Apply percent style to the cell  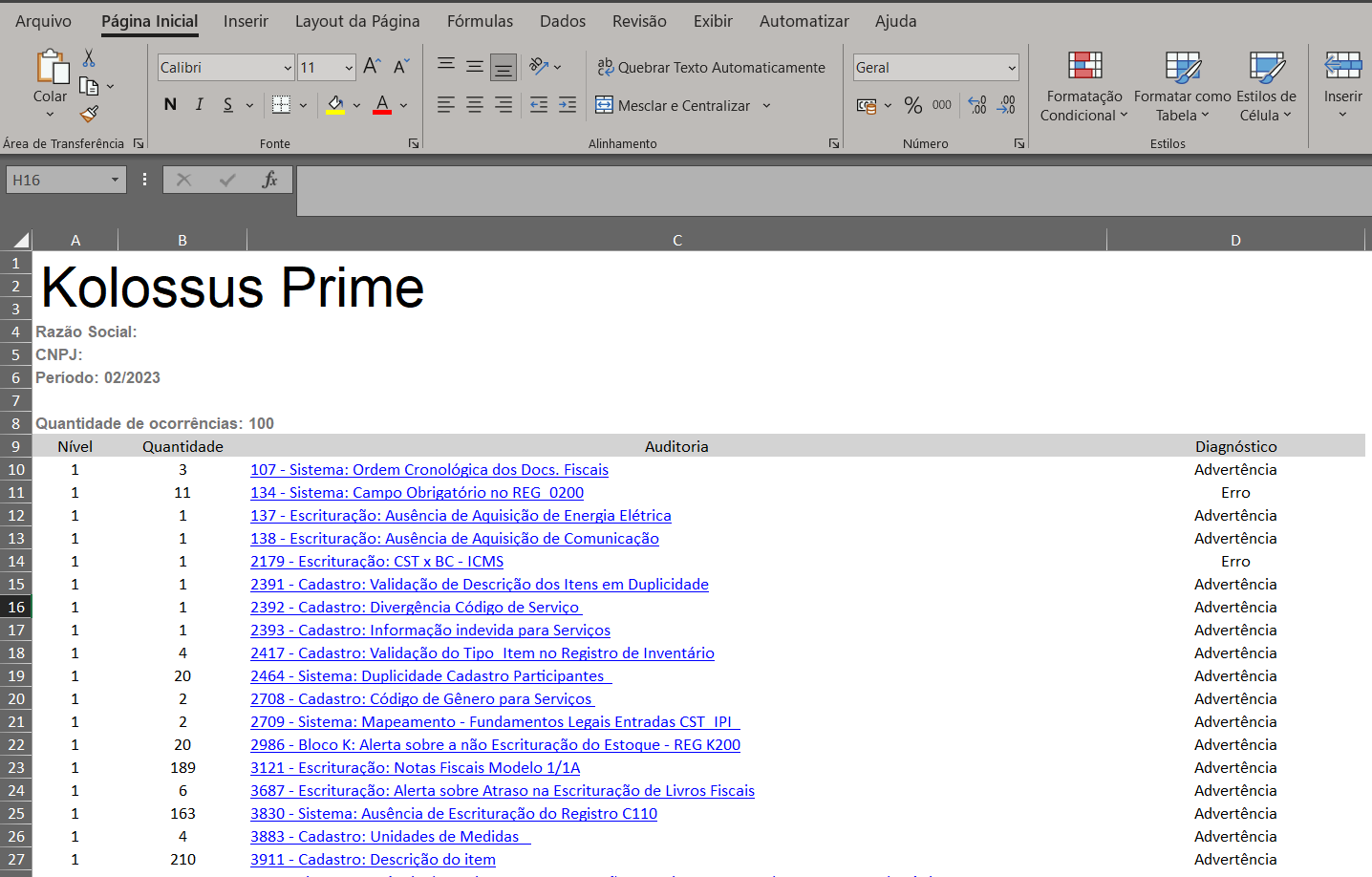click(913, 105)
